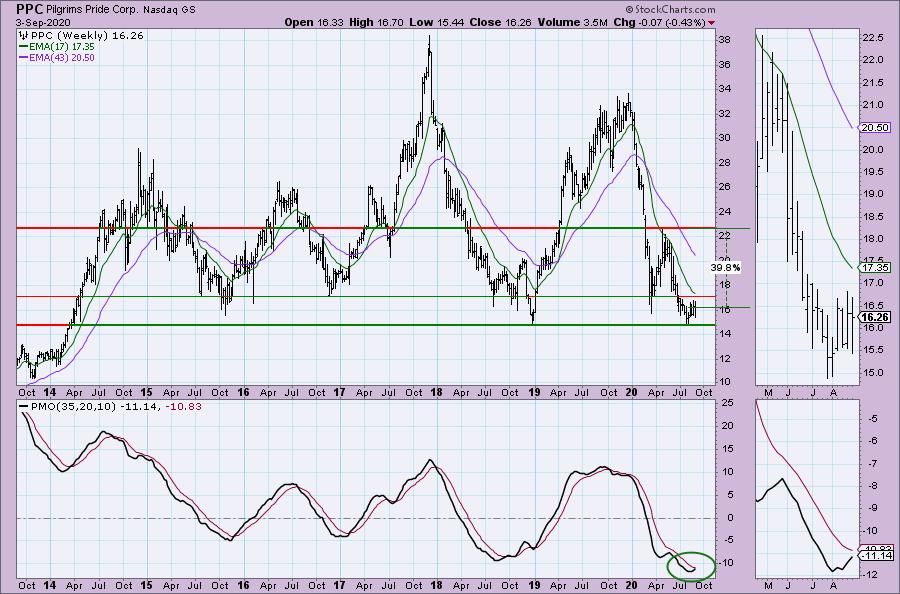Click the Volume 3.5M value
Screen dimensions: 900x594
573,22
